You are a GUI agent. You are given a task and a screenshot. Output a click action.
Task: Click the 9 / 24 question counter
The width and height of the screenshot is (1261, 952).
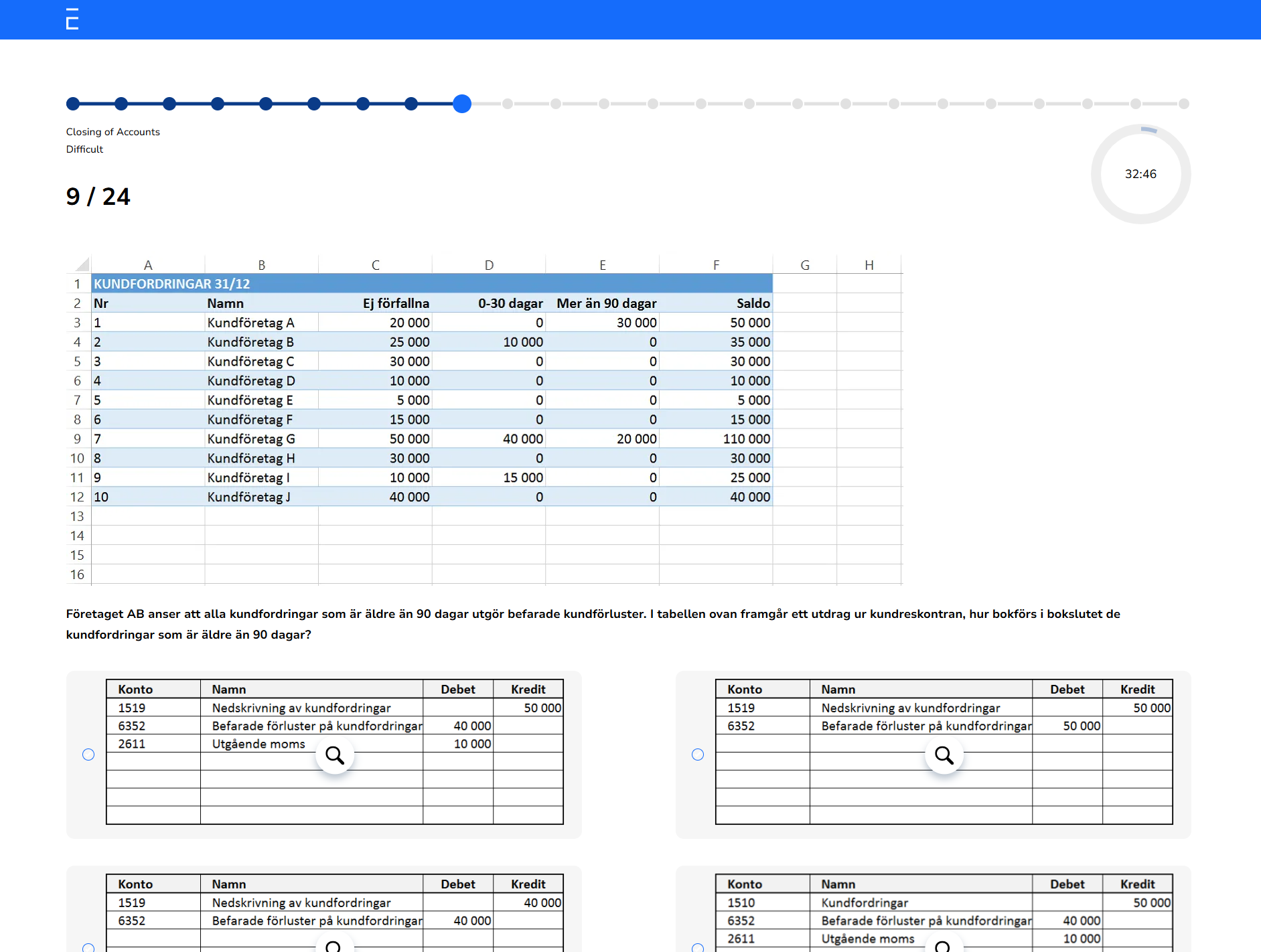tap(98, 197)
